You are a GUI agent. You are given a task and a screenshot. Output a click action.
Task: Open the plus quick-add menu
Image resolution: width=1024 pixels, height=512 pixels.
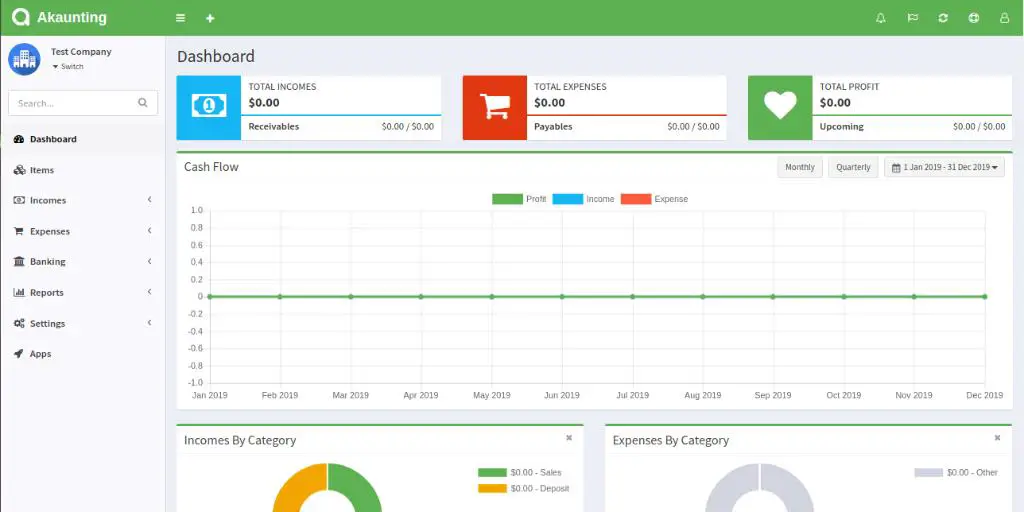(210, 18)
